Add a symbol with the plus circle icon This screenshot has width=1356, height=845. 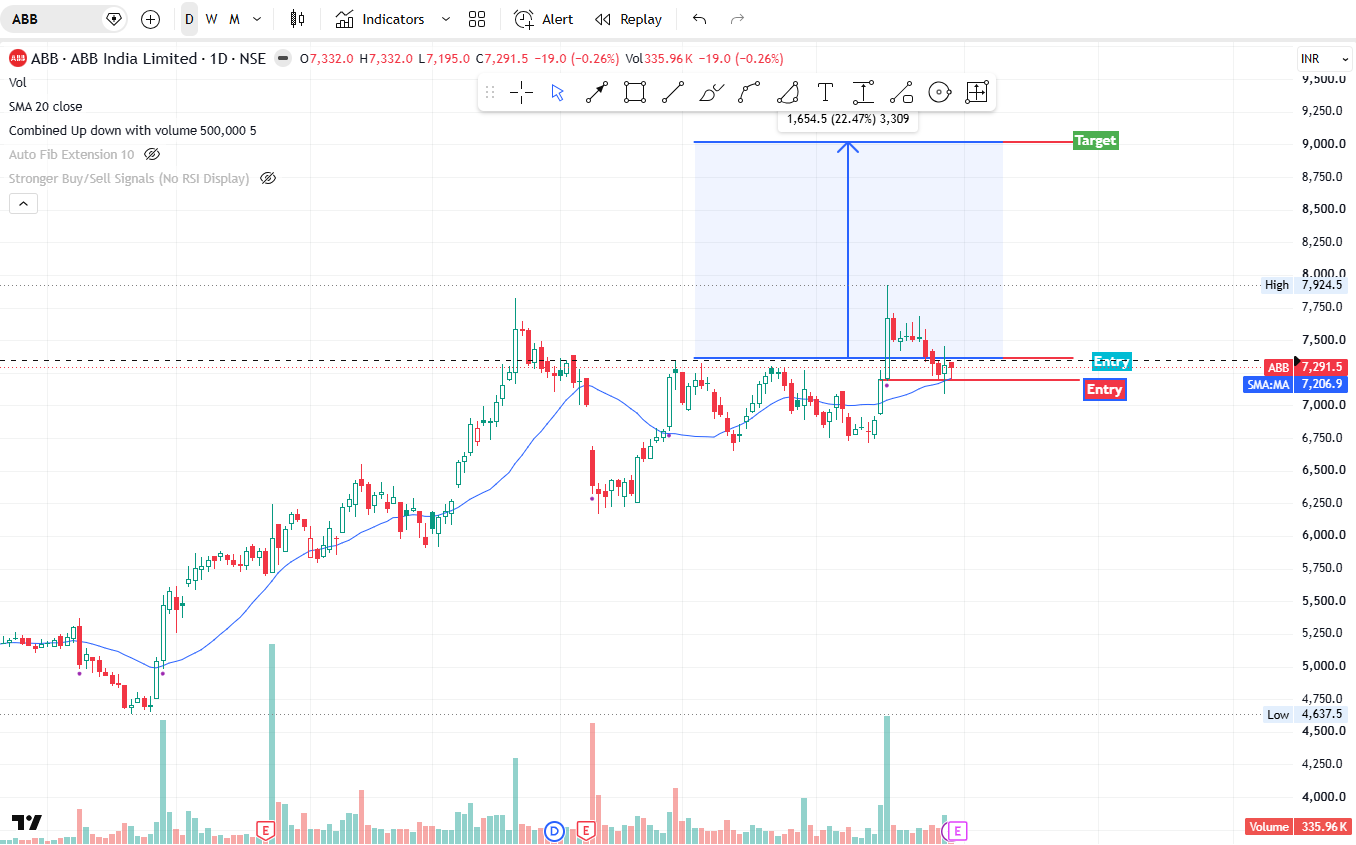click(x=150, y=19)
